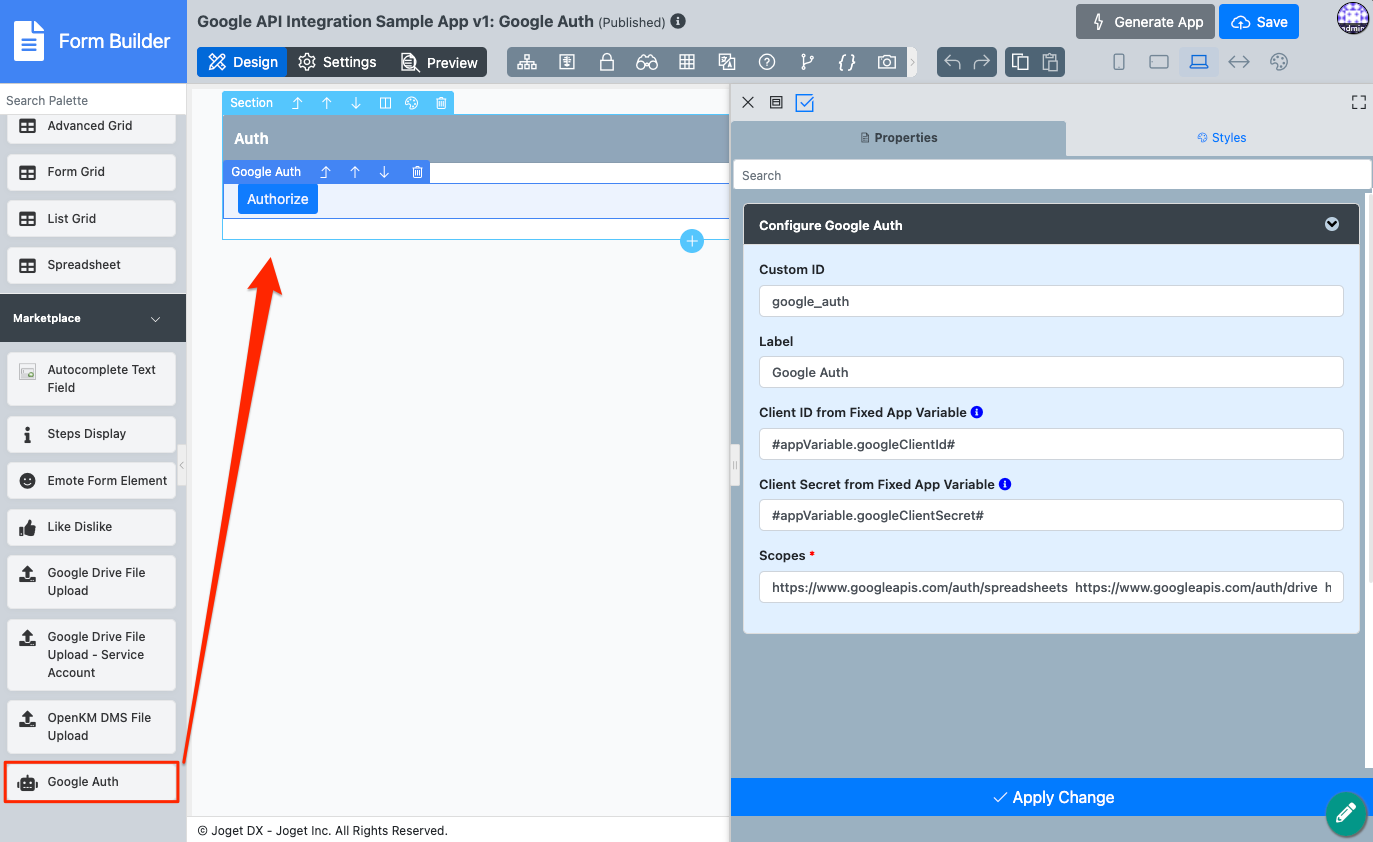The width and height of the screenshot is (1373, 842).
Task: Click the window-layout icon next to the panel close icon
Action: 776,102
